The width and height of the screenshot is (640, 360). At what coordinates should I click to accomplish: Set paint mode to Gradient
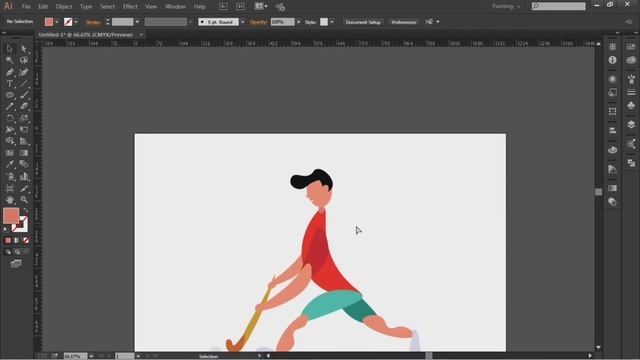click(x=17, y=240)
